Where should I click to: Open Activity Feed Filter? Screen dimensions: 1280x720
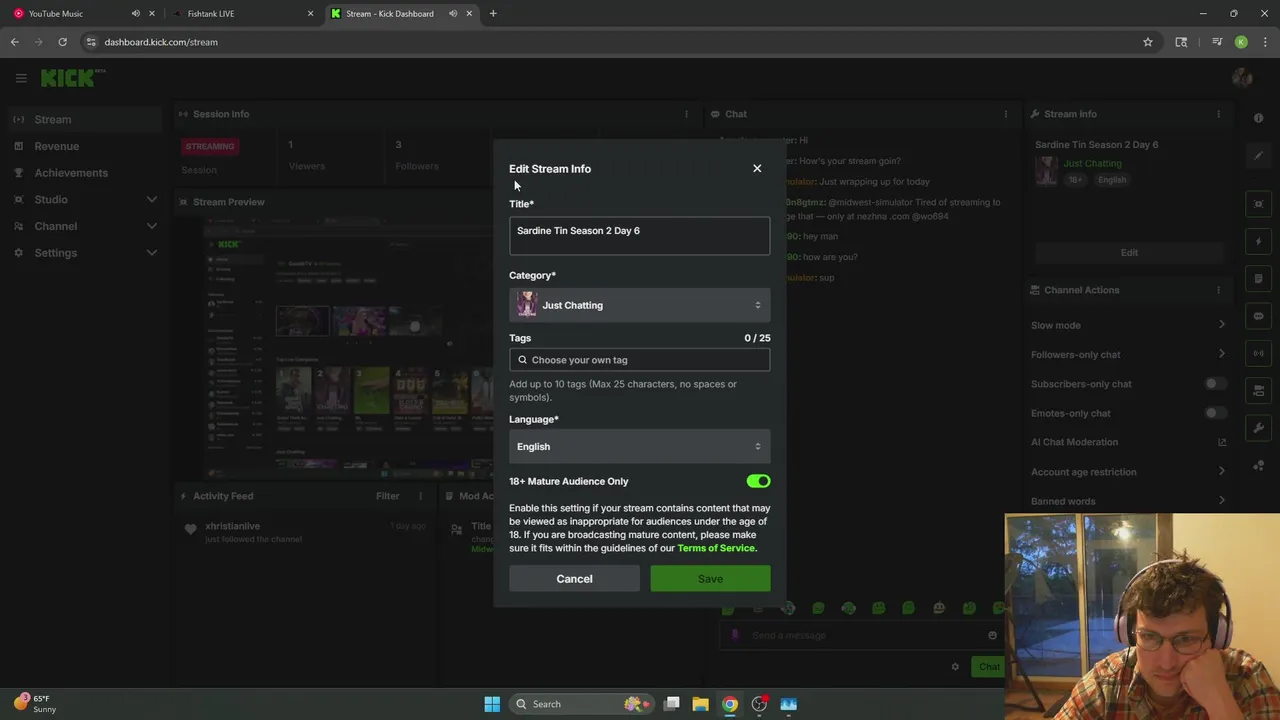pos(387,496)
